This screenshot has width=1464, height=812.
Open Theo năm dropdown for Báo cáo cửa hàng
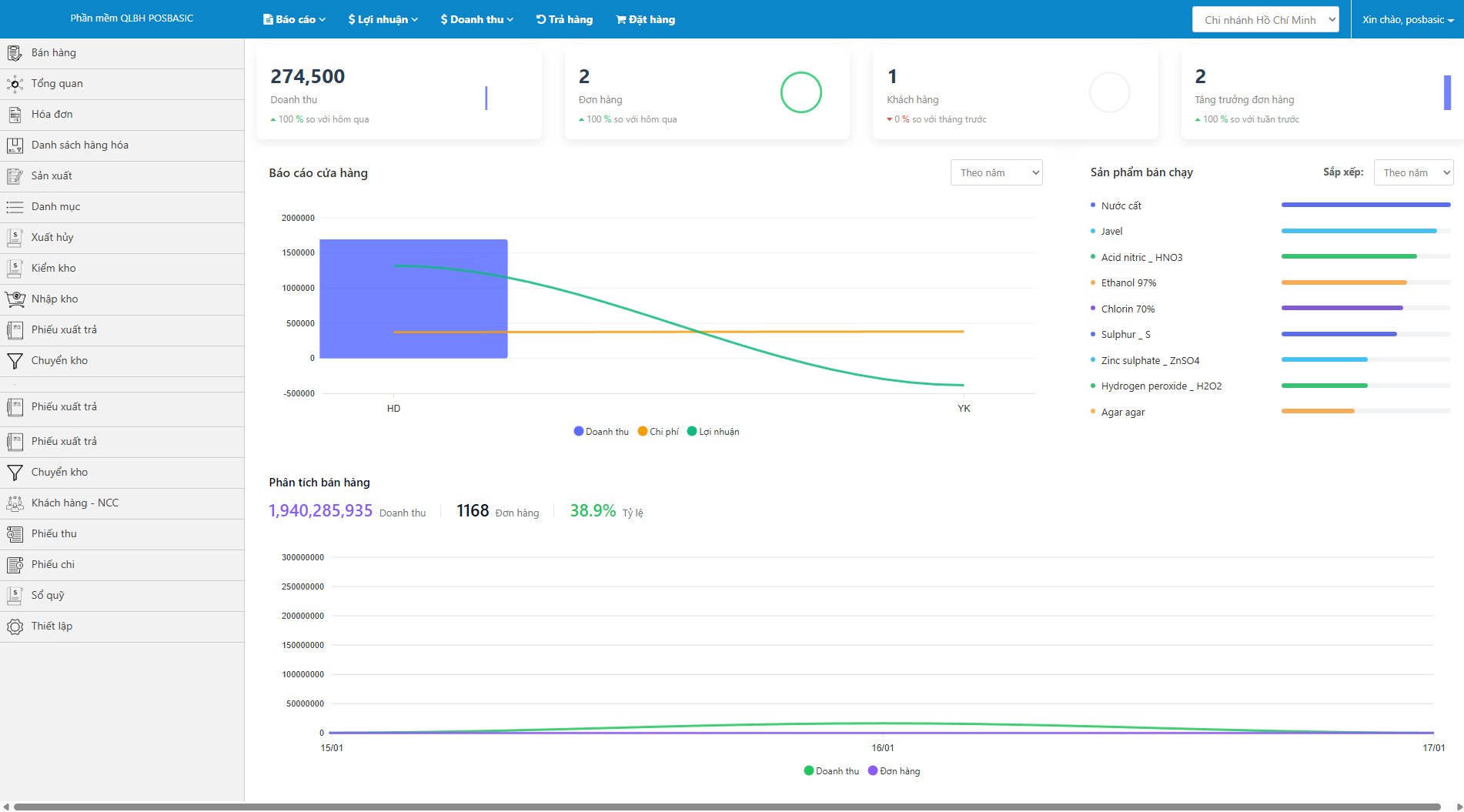(x=996, y=173)
